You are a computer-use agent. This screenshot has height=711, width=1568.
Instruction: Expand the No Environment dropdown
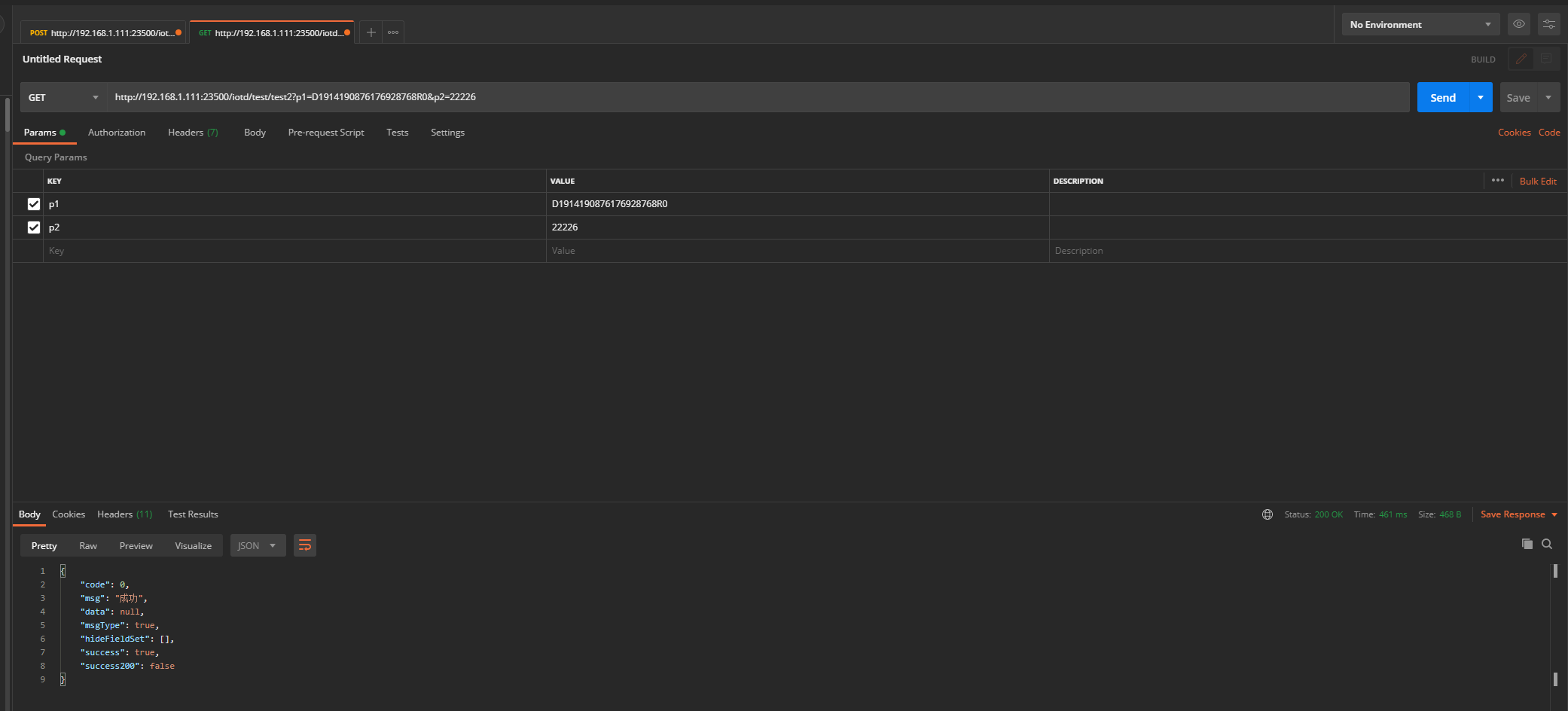(x=1420, y=25)
